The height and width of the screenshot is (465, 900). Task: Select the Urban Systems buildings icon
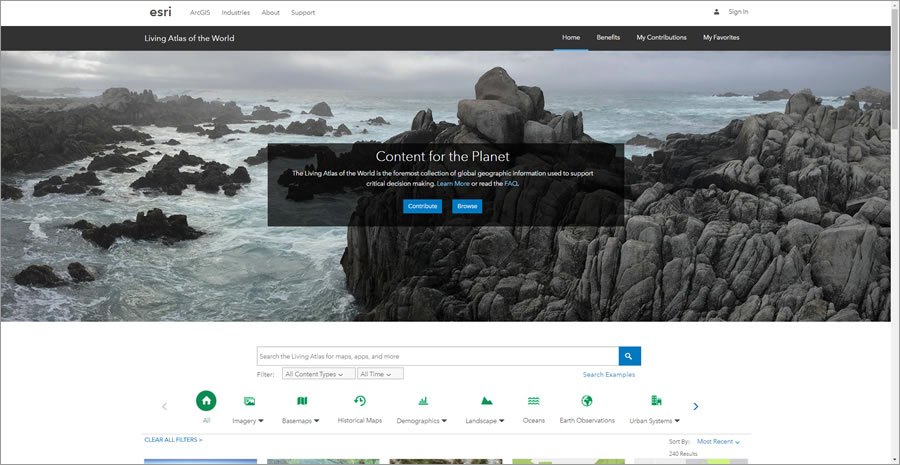[656, 401]
